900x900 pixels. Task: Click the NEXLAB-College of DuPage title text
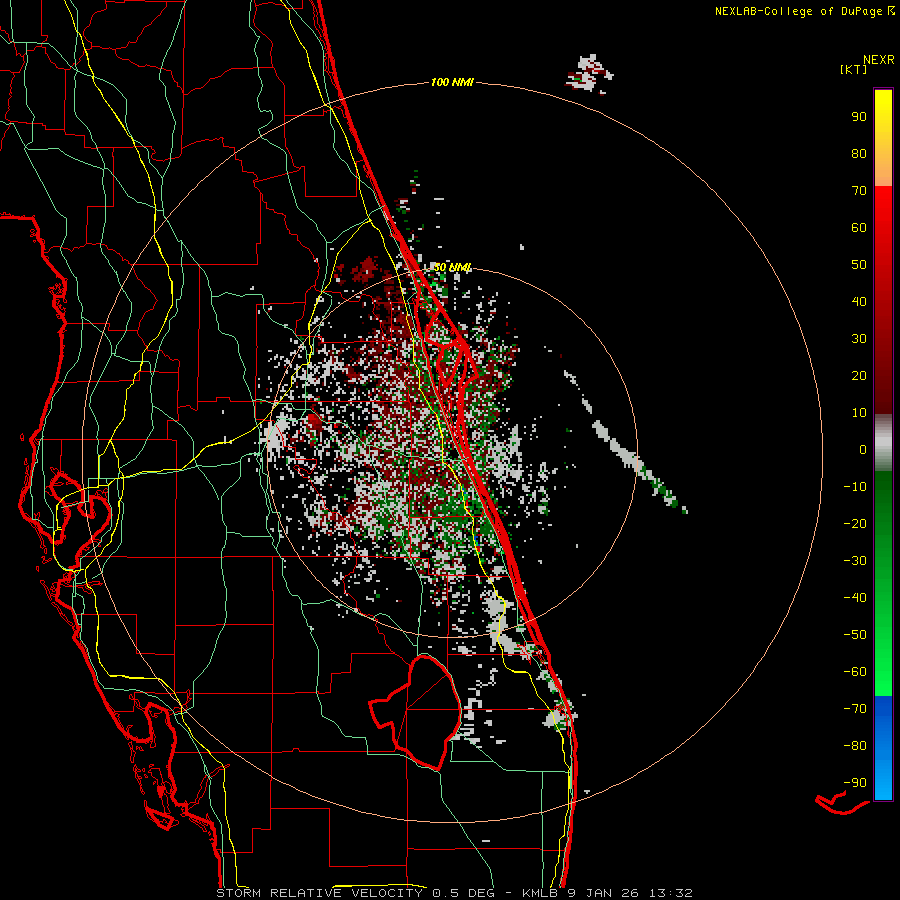tap(798, 11)
